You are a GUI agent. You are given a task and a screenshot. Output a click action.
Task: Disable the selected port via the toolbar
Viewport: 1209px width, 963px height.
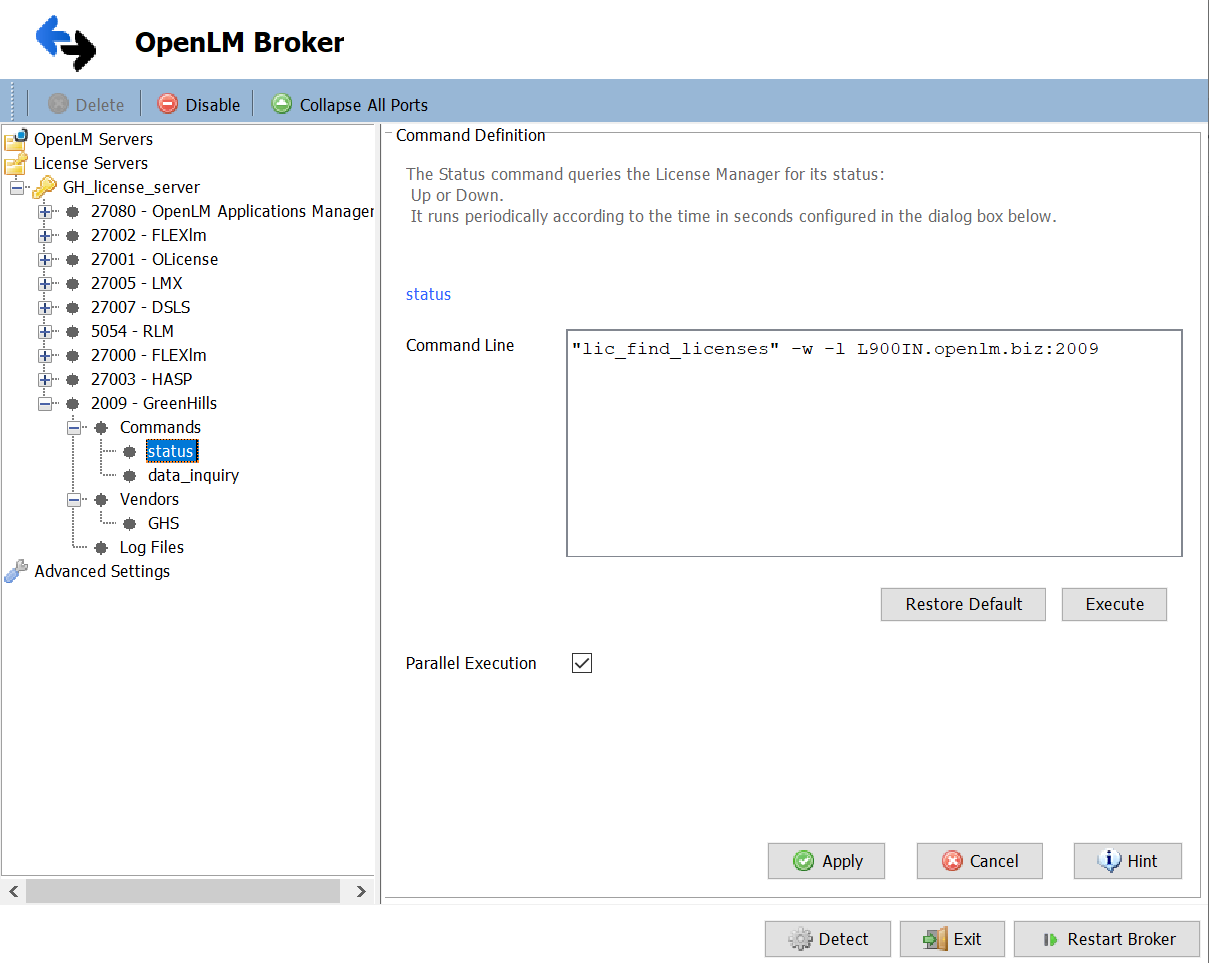tap(198, 103)
